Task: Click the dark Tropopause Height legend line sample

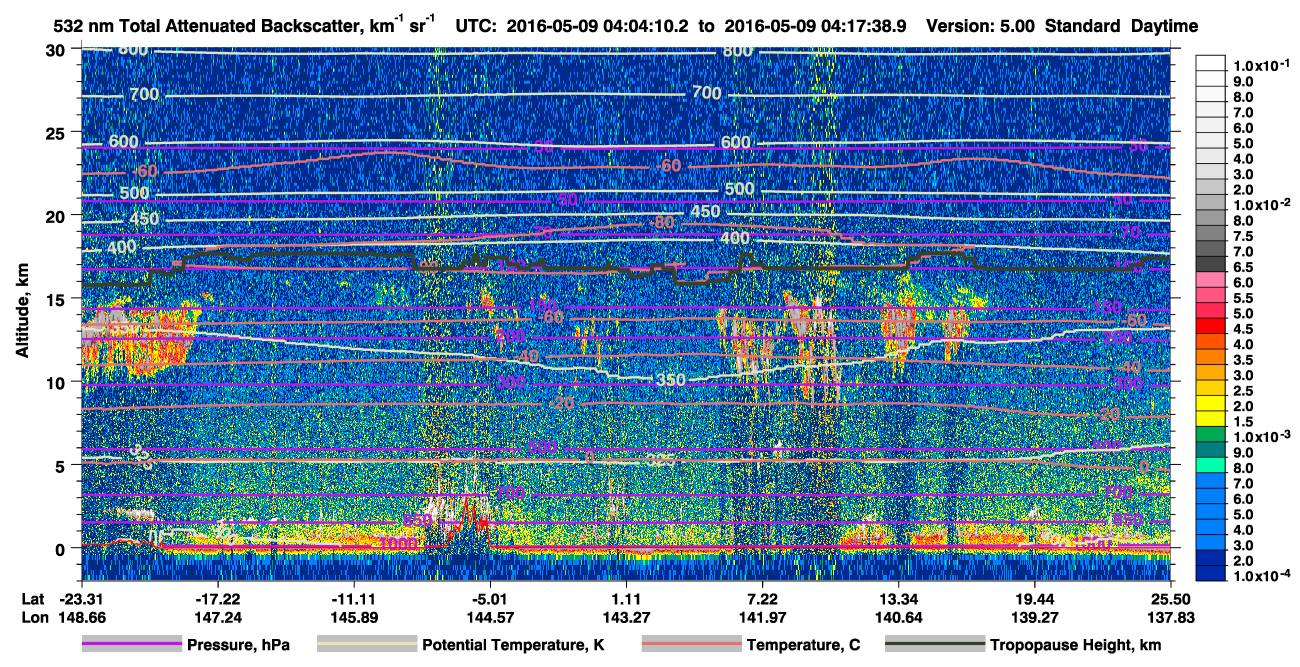Action: click(x=933, y=645)
